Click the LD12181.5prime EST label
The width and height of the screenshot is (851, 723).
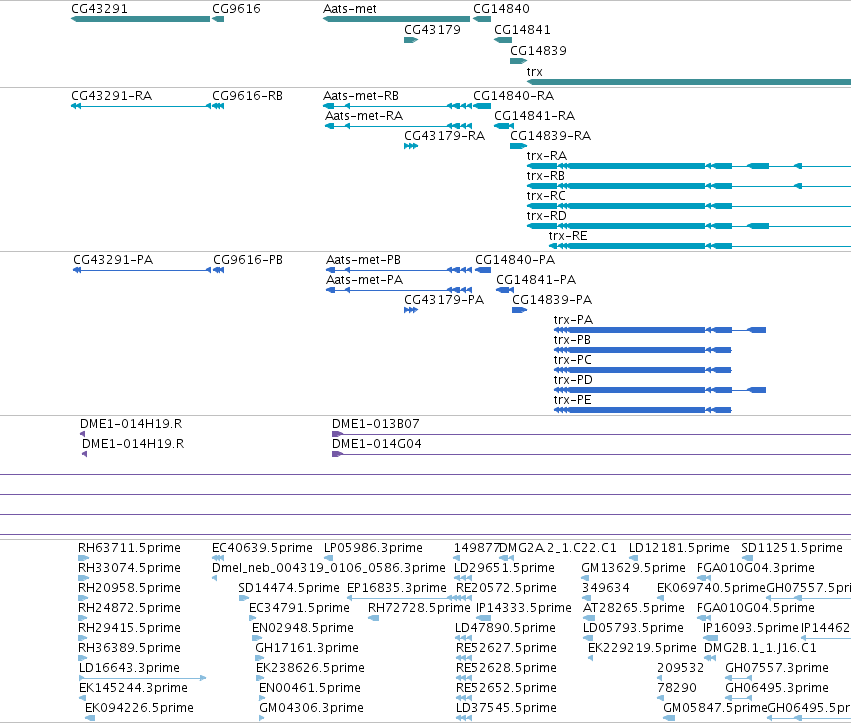click(x=679, y=548)
